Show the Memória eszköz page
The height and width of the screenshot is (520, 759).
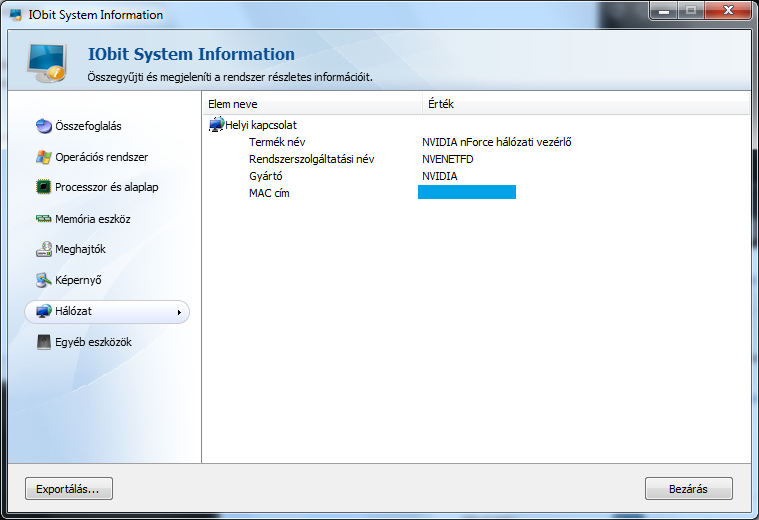click(93, 219)
